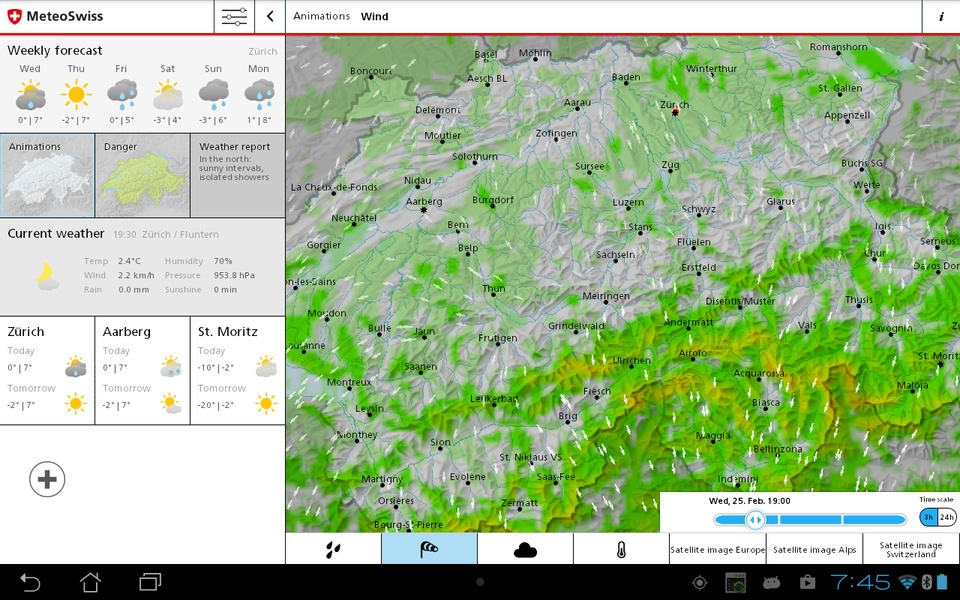Click Aarberg today snow-sun icon
Image resolution: width=960 pixels, height=600 pixels.
pyautogui.click(x=171, y=366)
